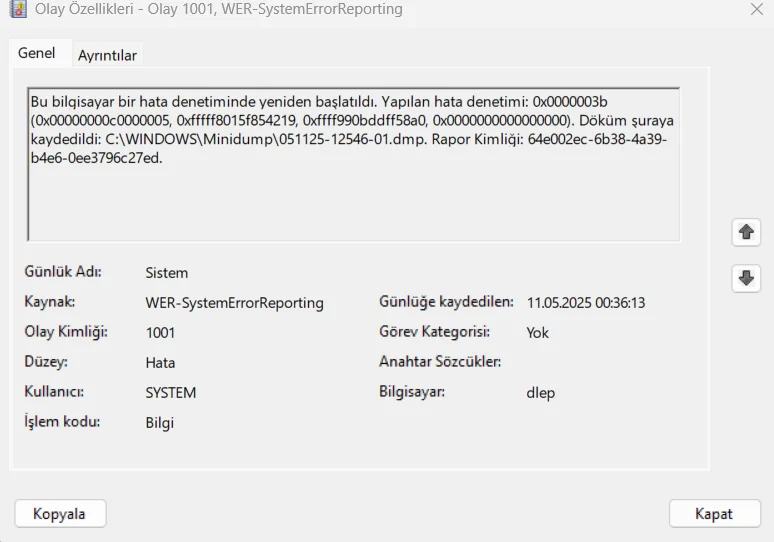Click the Olay Kimliği label

pyautogui.click(x=66, y=332)
